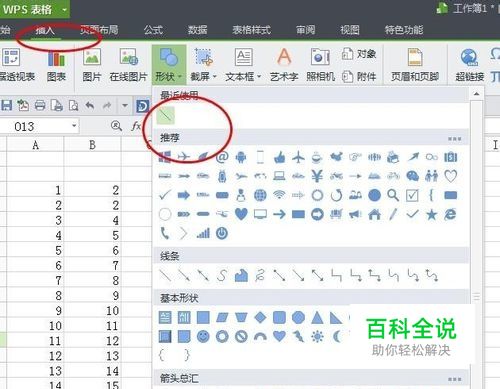Open the WPS 表格 application menu dropdown
This screenshot has width=500, height=389.
tap(65, 10)
